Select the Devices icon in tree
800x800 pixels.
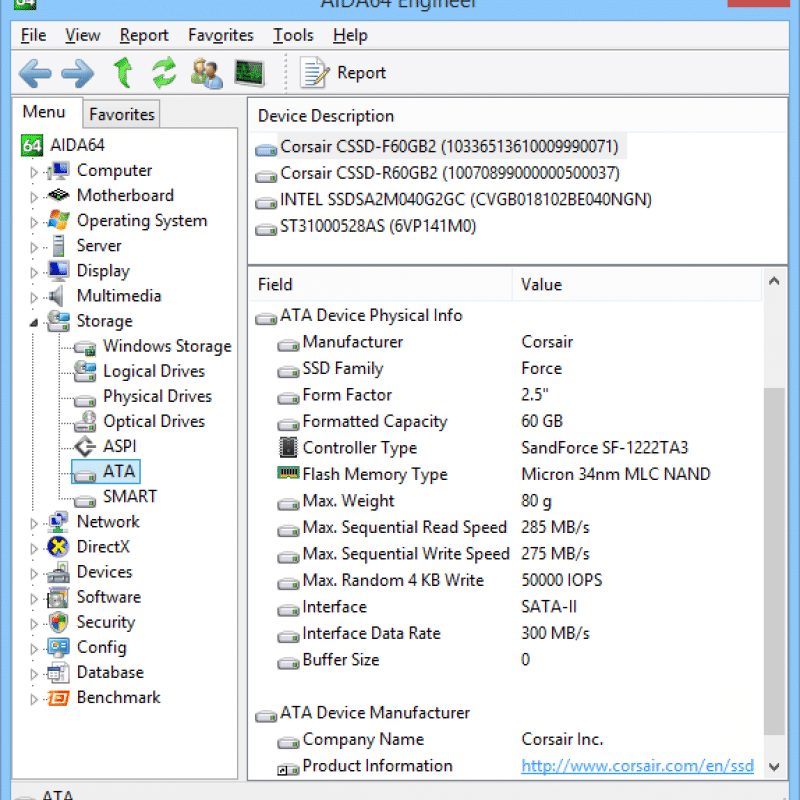click(58, 571)
